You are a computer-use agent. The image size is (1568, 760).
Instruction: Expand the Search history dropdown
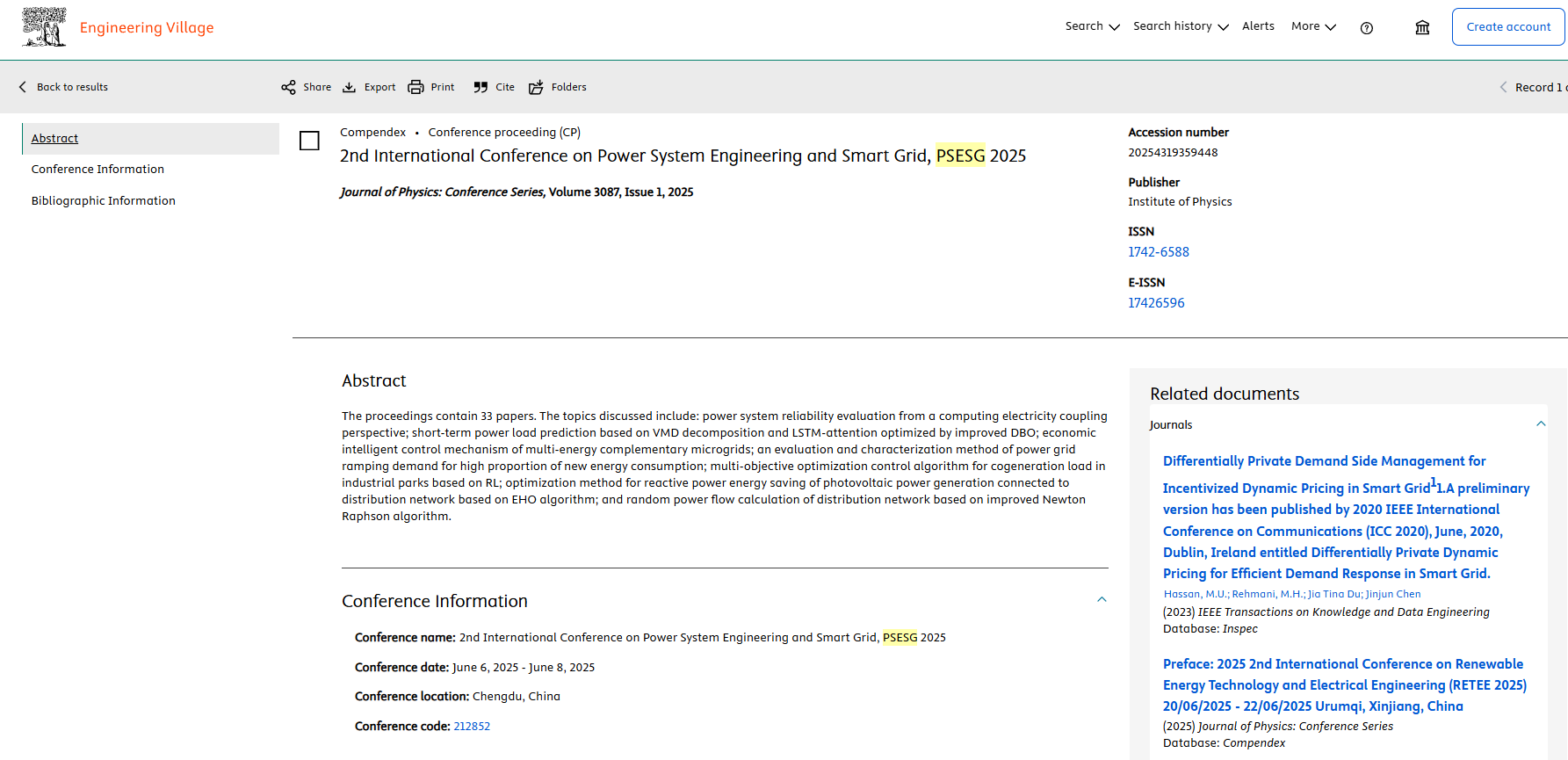coord(1180,26)
